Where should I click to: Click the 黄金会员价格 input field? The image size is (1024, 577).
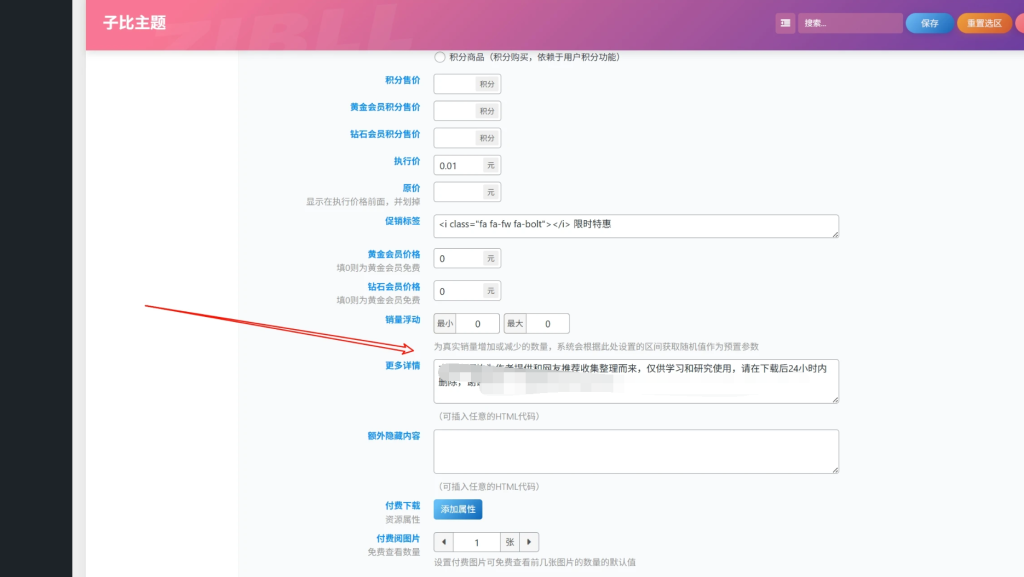coord(458,258)
